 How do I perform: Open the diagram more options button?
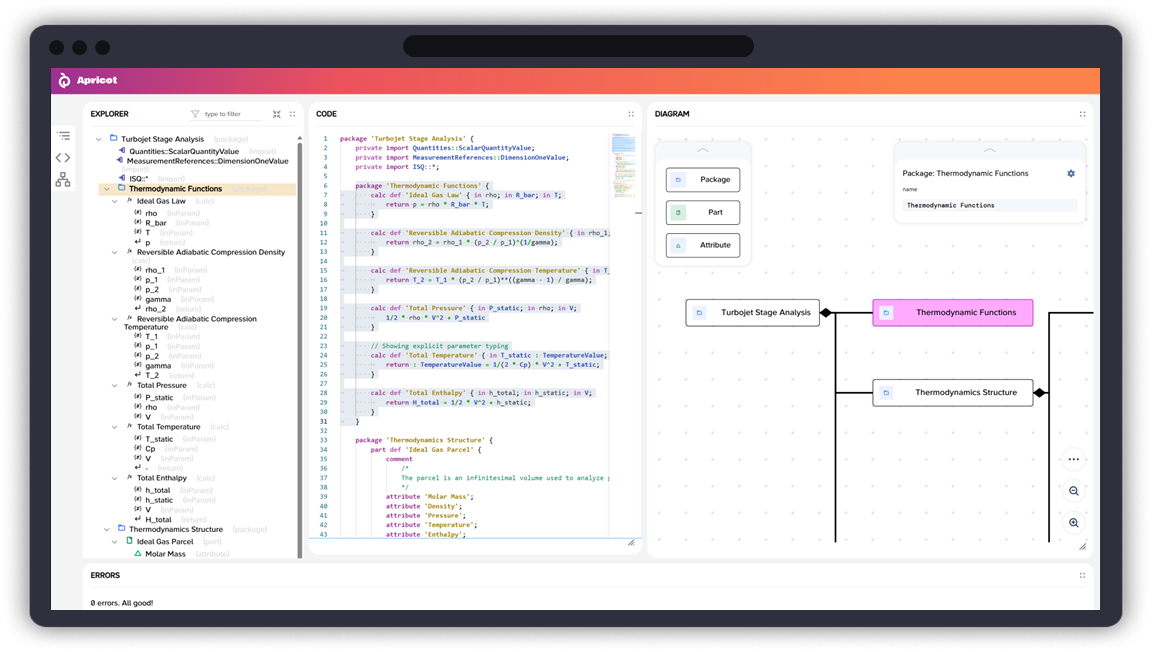[x=1073, y=460]
